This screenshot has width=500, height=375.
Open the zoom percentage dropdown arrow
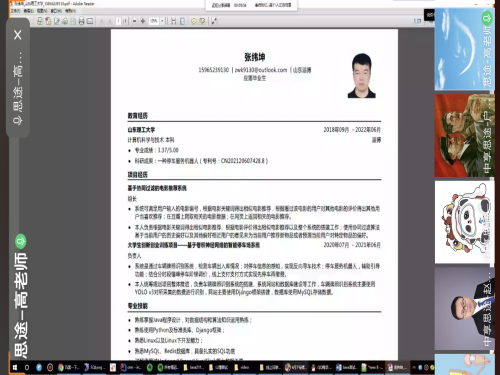[162, 21]
